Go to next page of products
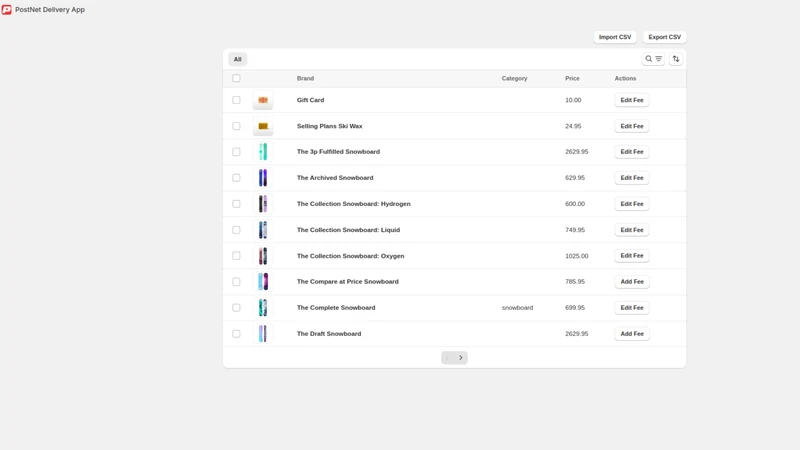 461,358
